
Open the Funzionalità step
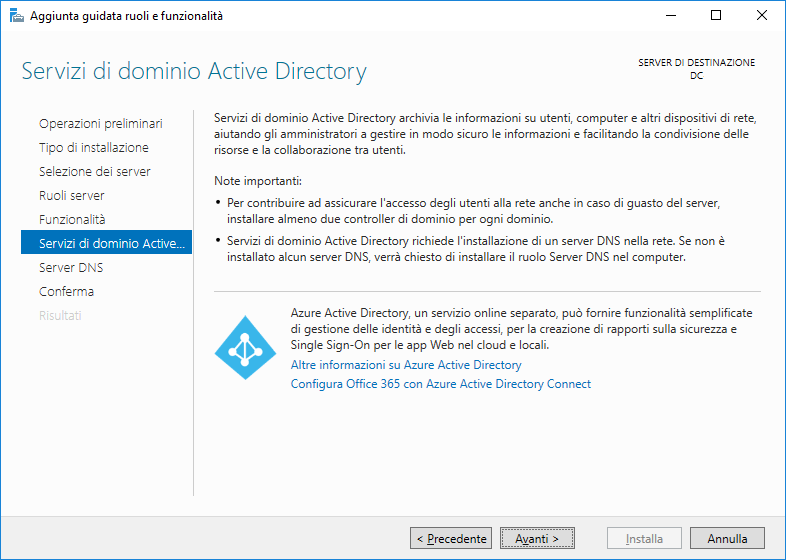(72, 220)
